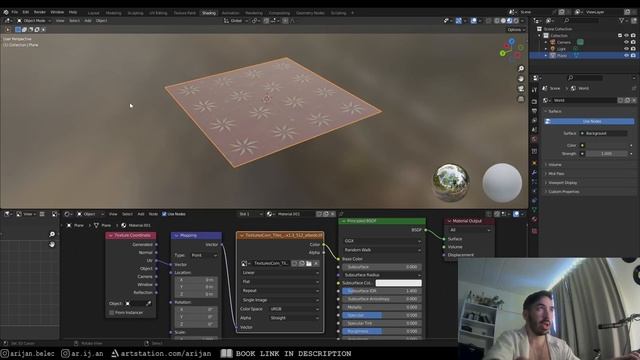Toggle render camera icon for Camera in outliner
The image size is (640, 360).
pyautogui.click(x=633, y=42)
